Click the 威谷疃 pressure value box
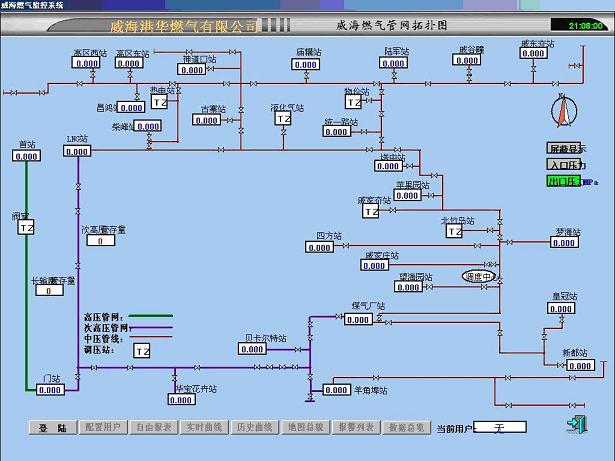This screenshot has height=461, width=615. click(x=466, y=60)
